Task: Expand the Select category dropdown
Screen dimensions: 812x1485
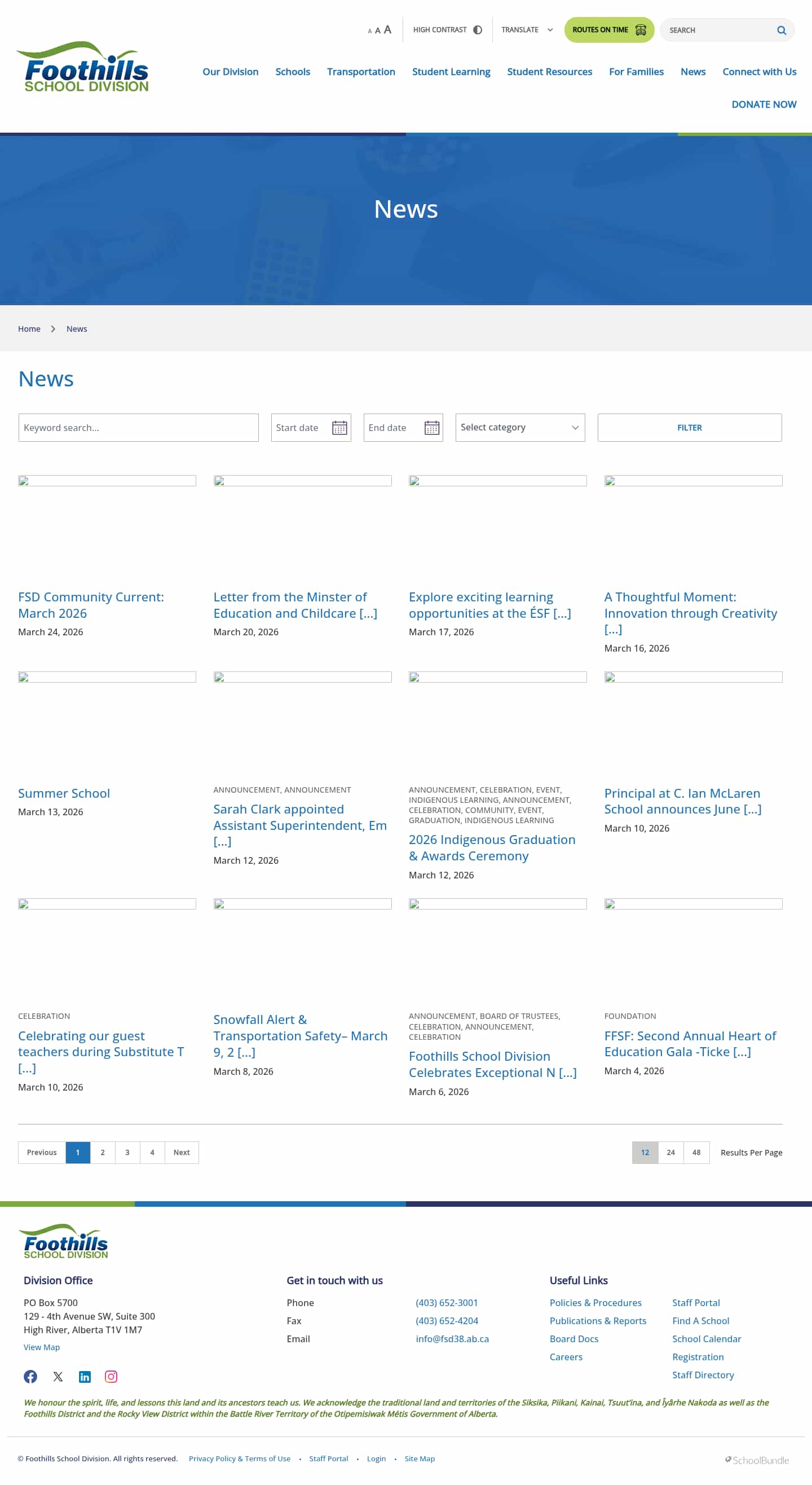Action: point(520,427)
